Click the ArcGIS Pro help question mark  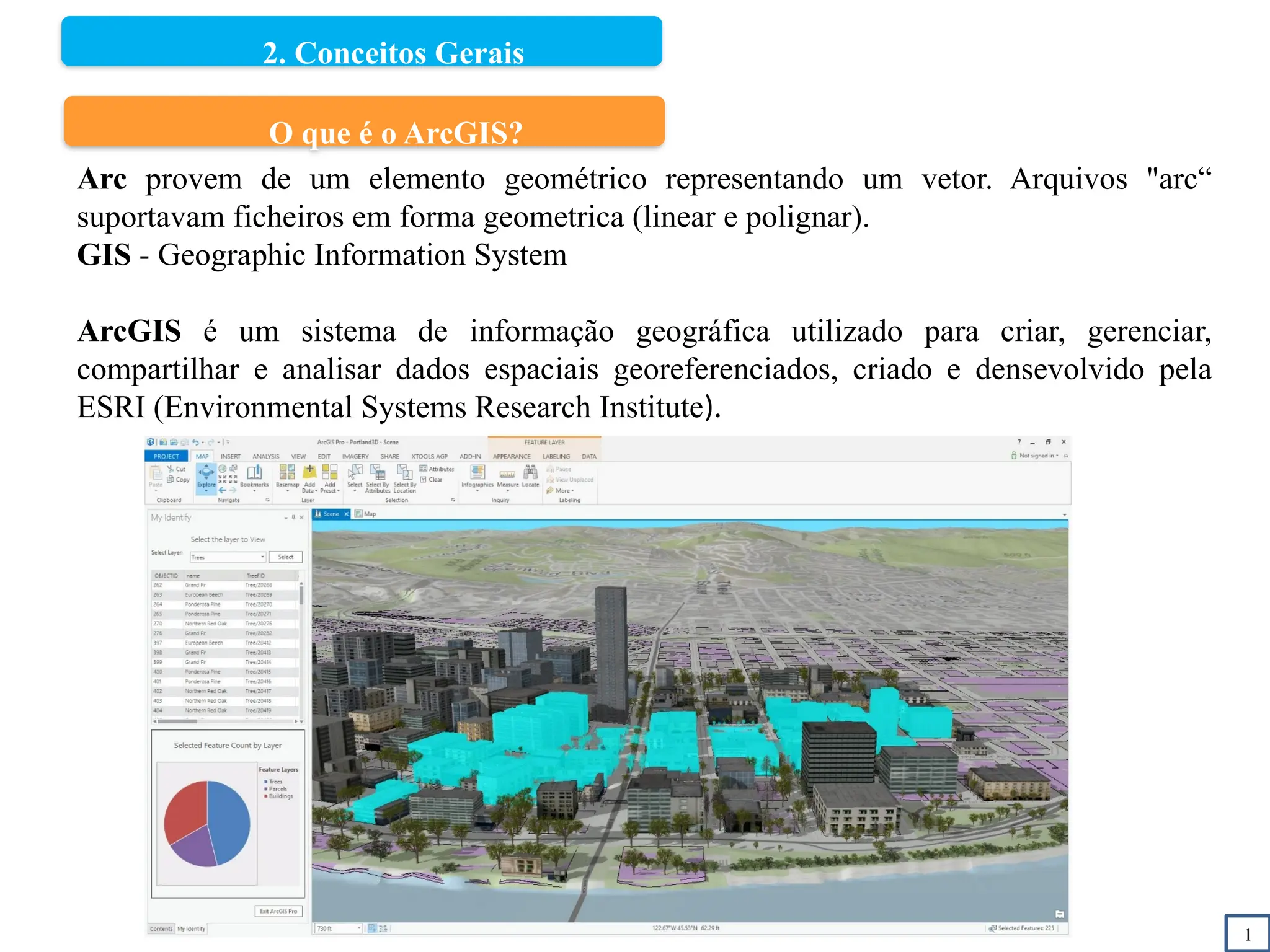1019,442
